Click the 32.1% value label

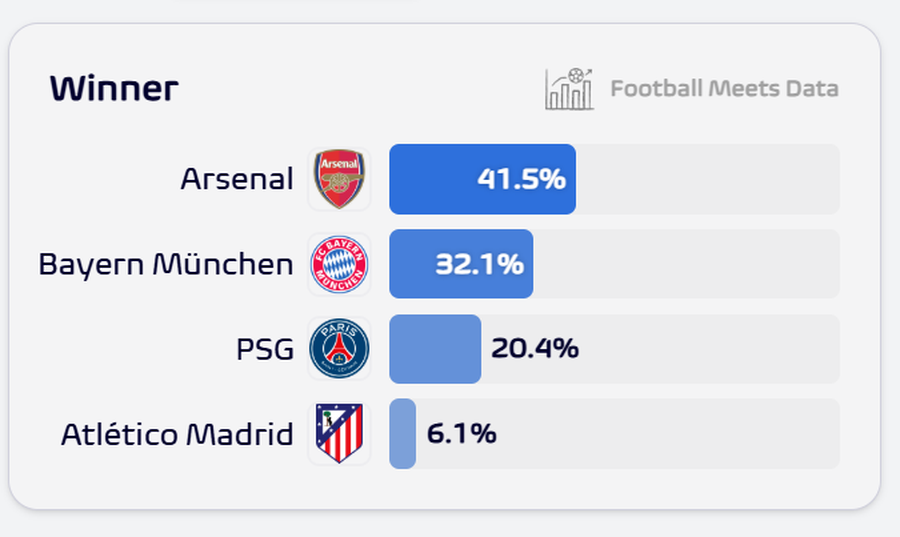coord(479,264)
